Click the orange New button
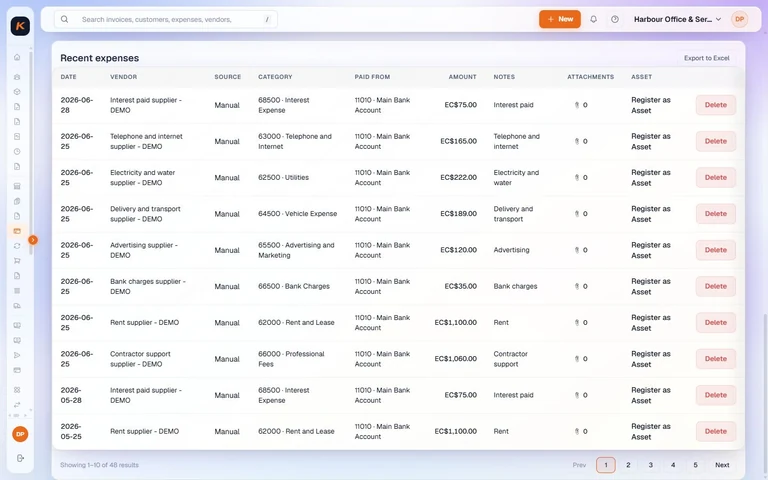 (x=560, y=19)
